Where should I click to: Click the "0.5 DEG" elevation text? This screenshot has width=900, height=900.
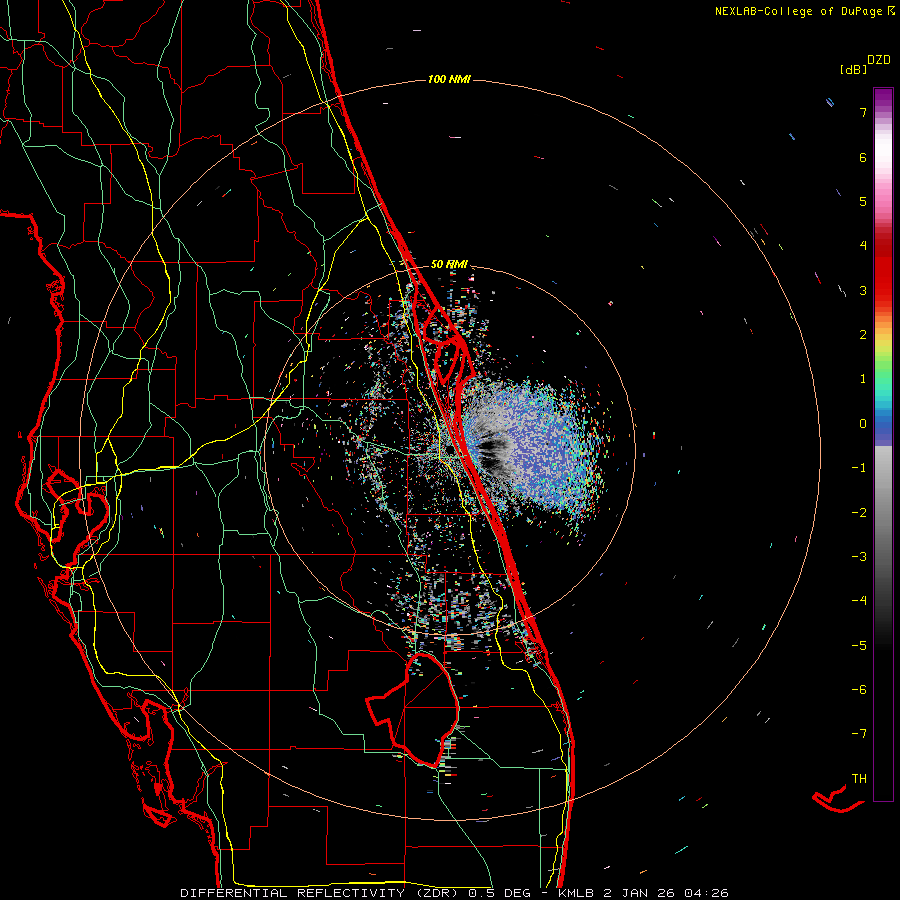click(x=499, y=893)
